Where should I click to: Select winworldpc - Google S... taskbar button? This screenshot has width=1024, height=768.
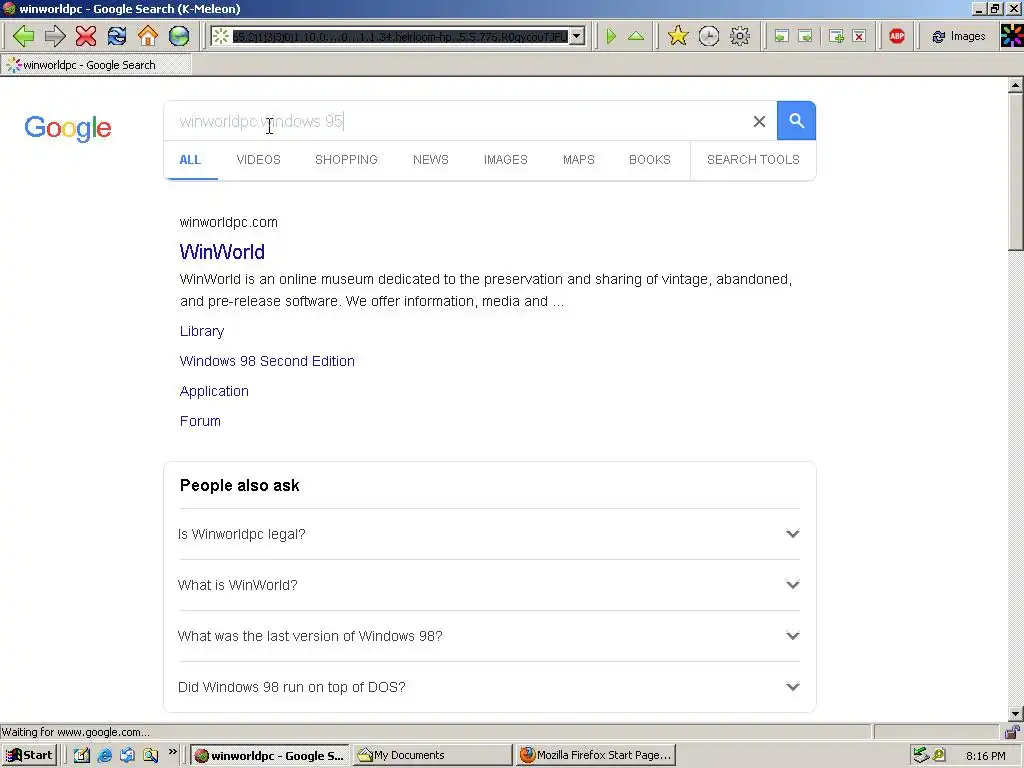[x=270, y=756]
